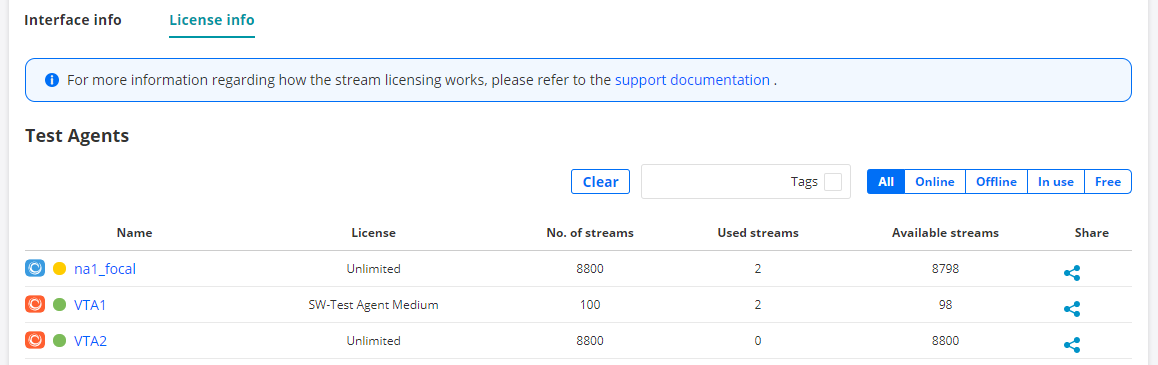Click the green status dot for VTA1
1158x365 pixels.
(x=60, y=304)
